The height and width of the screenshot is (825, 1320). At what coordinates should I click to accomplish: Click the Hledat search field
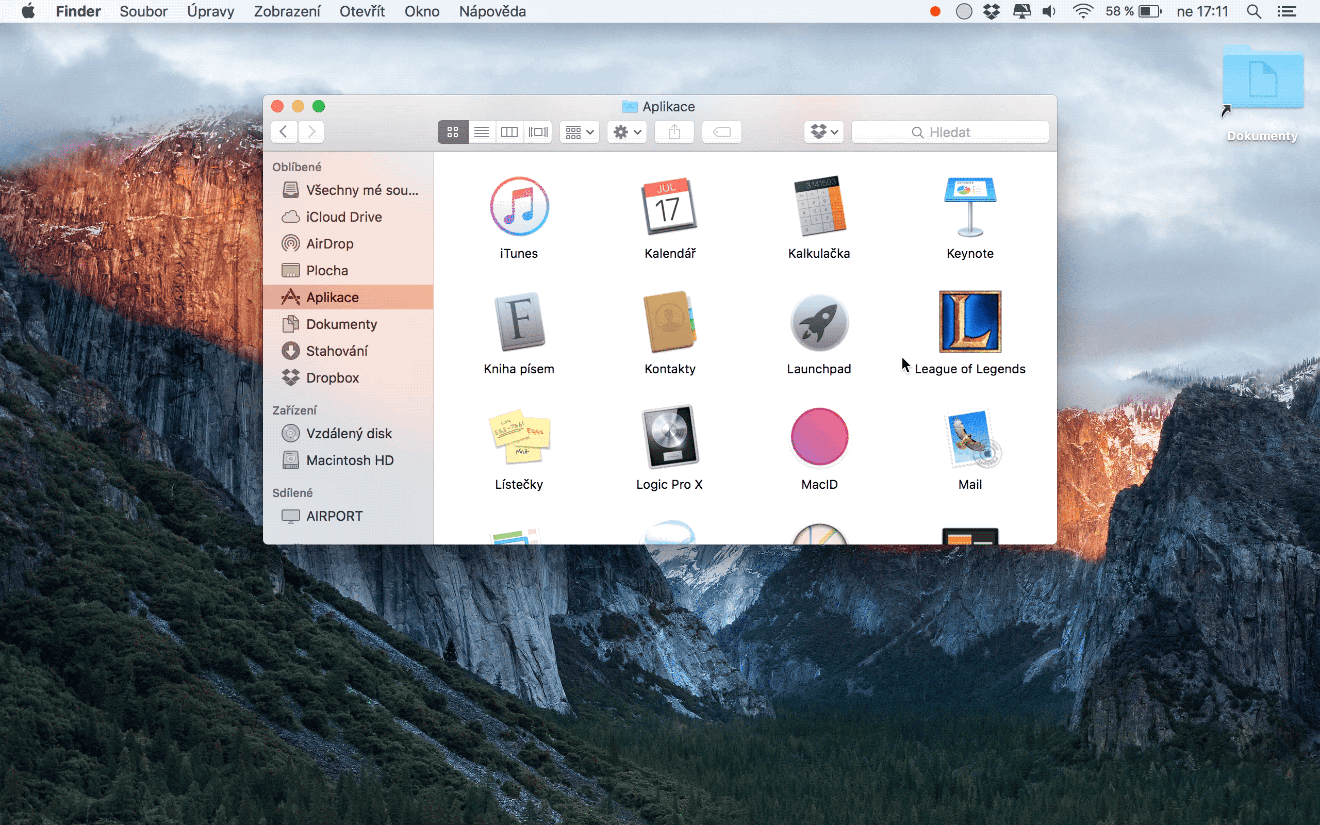950,132
